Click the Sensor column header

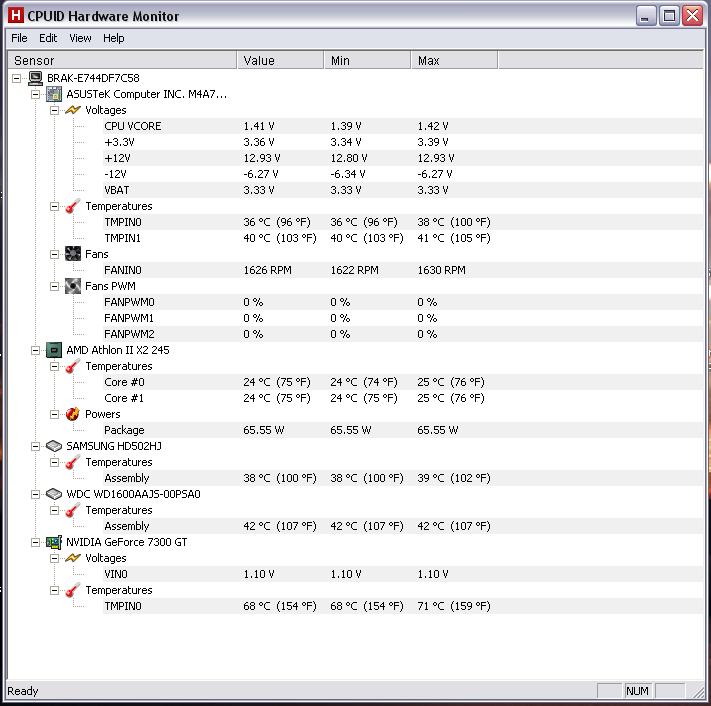(x=122, y=60)
